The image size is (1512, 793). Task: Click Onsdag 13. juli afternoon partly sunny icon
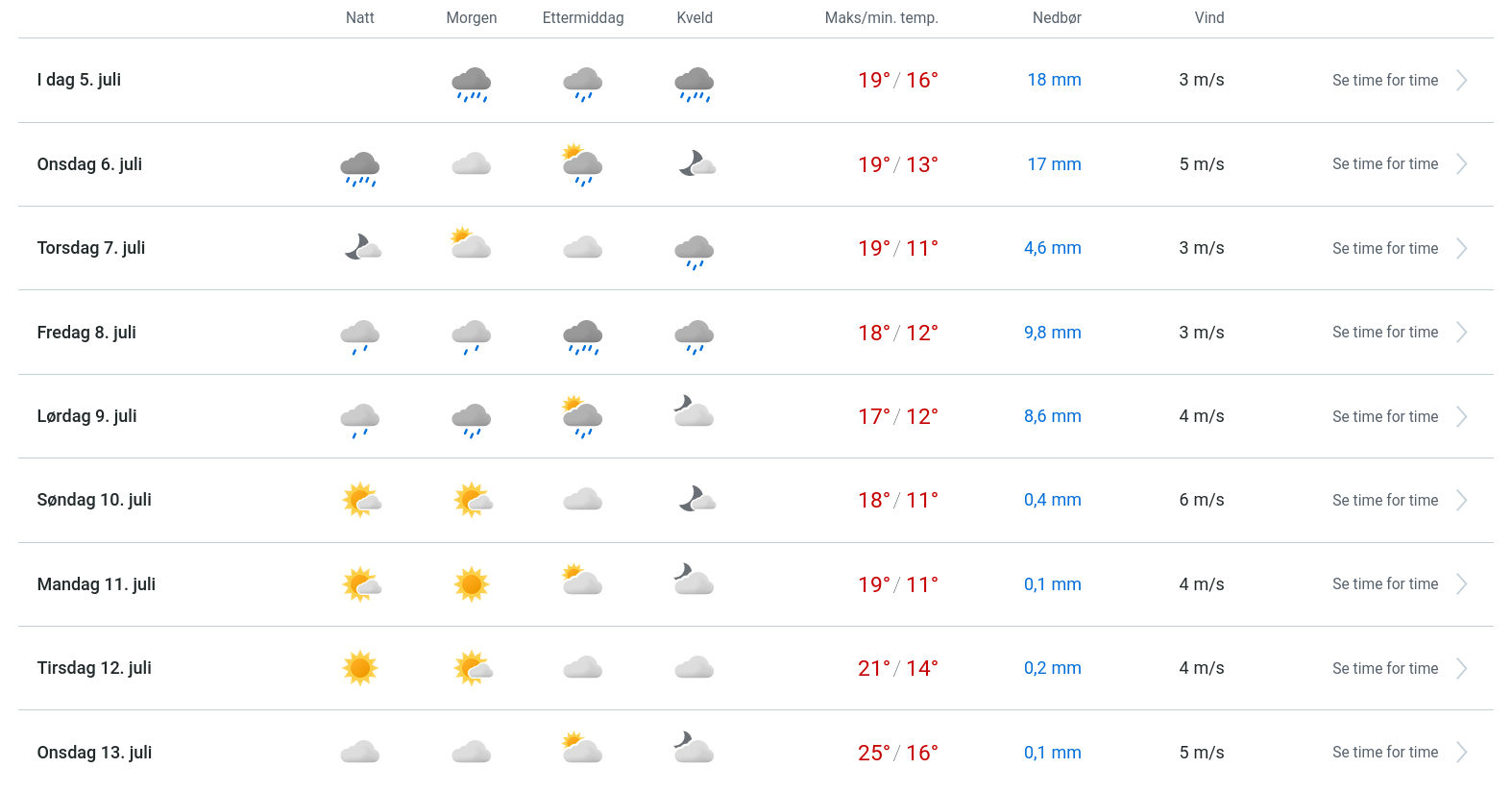[581, 747]
